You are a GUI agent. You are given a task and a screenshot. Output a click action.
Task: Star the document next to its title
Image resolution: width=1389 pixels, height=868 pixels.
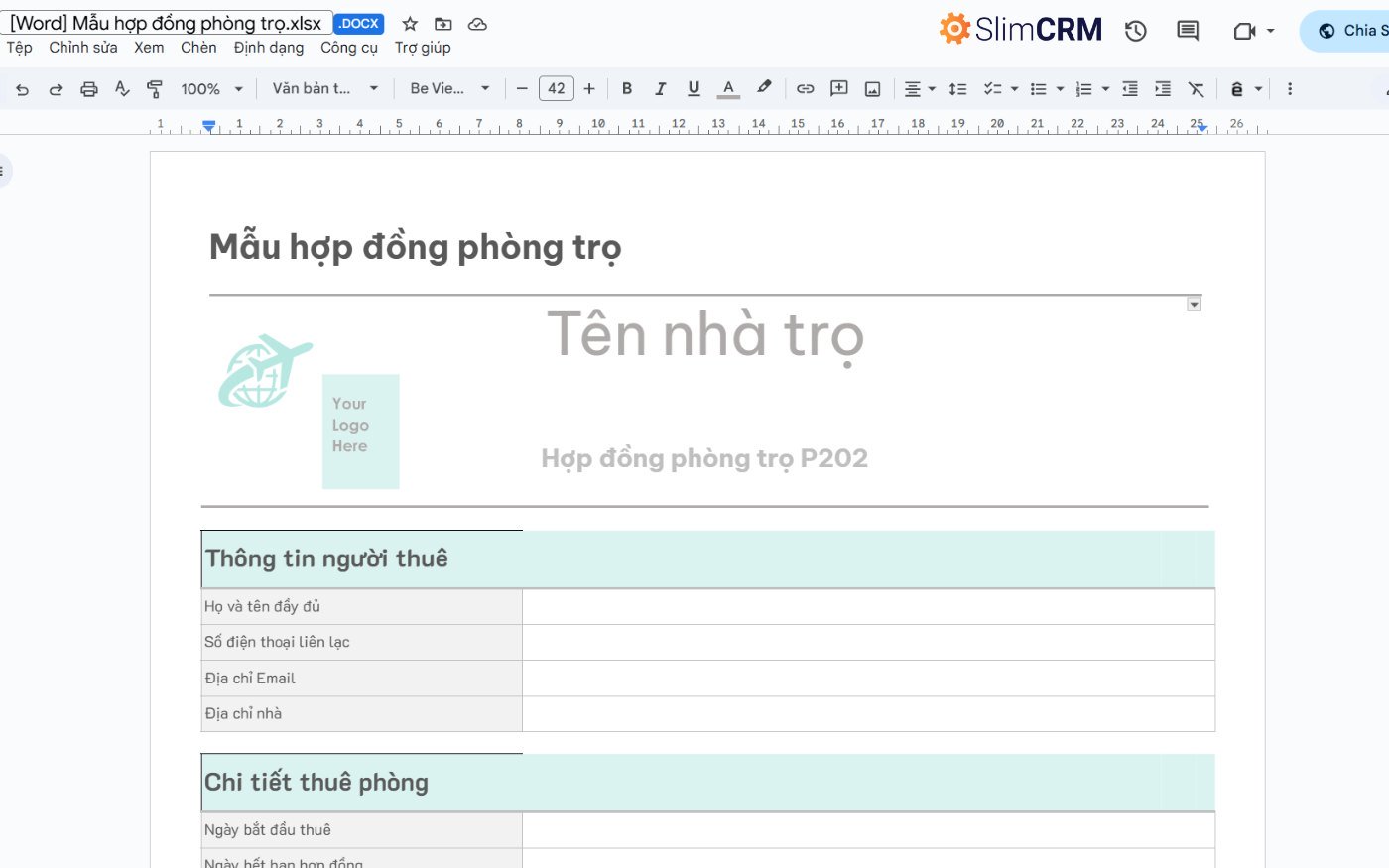[409, 23]
